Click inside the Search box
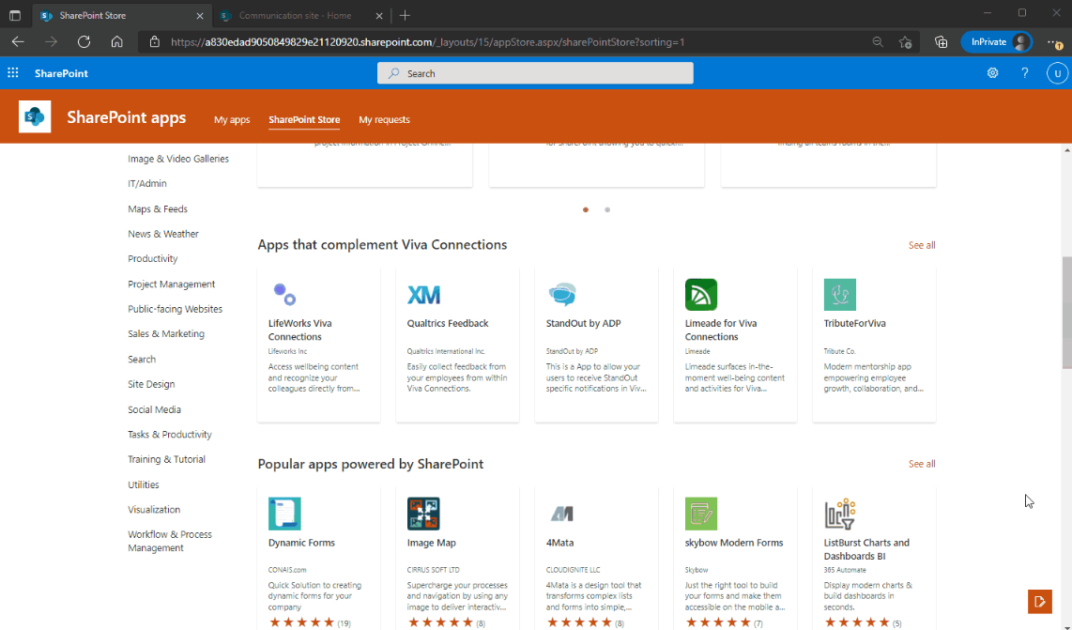This screenshot has height=630, width=1072. point(534,72)
